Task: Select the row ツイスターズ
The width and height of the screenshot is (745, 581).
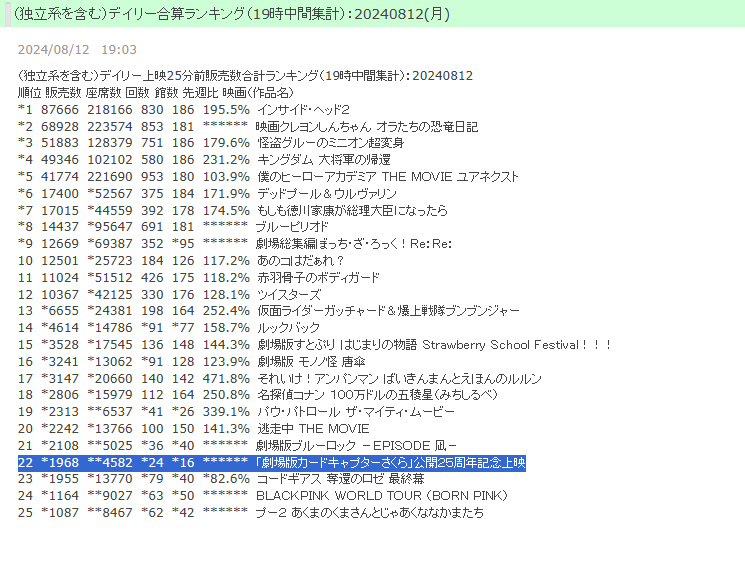Action: tap(170, 295)
